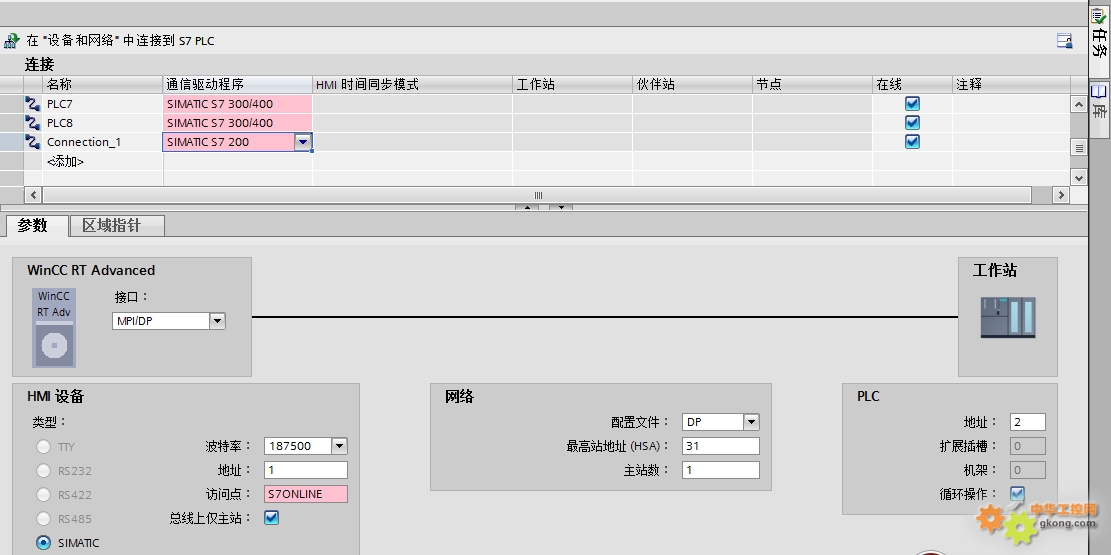The height and width of the screenshot is (555, 1111).
Task: Click the HMI address input field
Action: click(306, 470)
